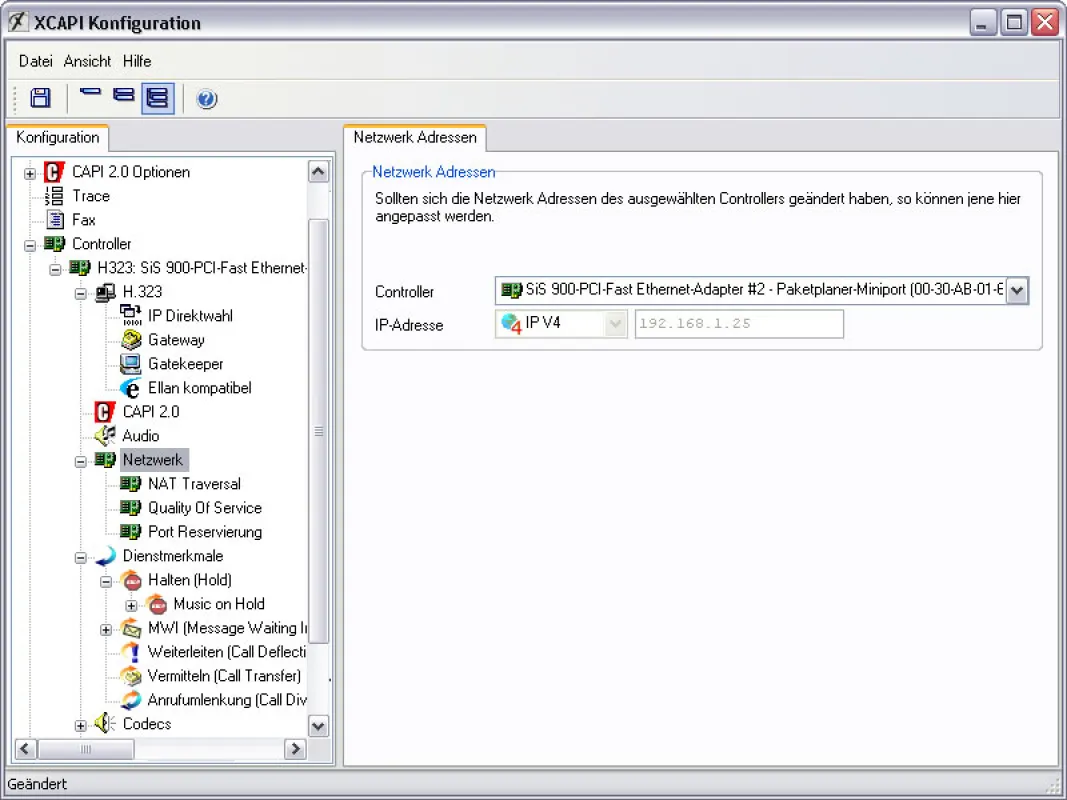Screen dimensions: 1067x800
Task: Minimize the XCAPI Konfiguration window
Action: [x=982, y=22]
